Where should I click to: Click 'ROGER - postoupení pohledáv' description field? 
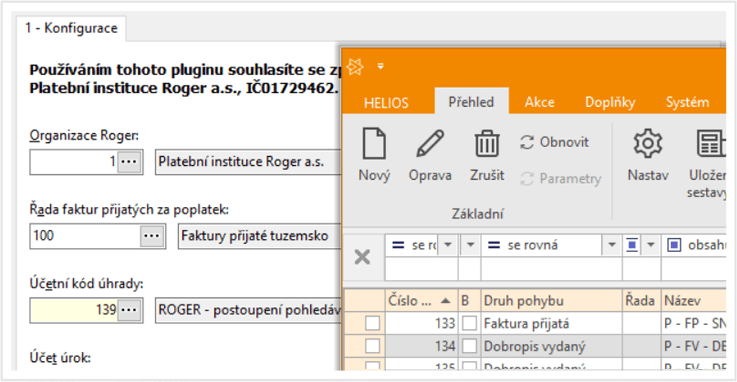(248, 310)
